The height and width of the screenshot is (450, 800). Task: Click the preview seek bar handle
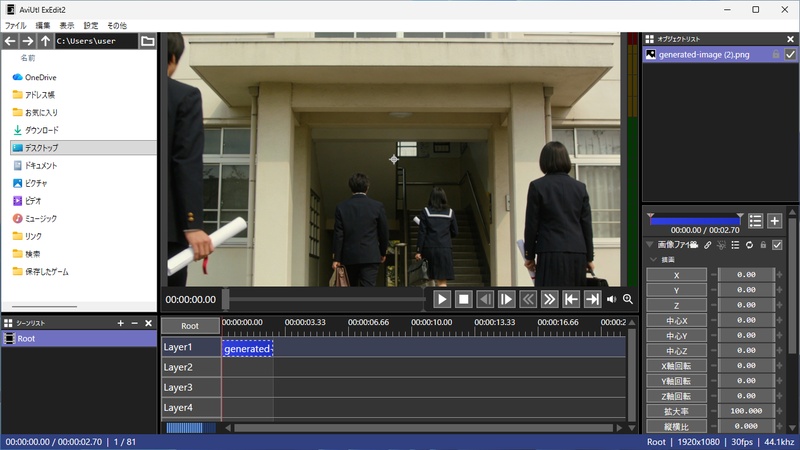pyautogui.click(x=225, y=299)
